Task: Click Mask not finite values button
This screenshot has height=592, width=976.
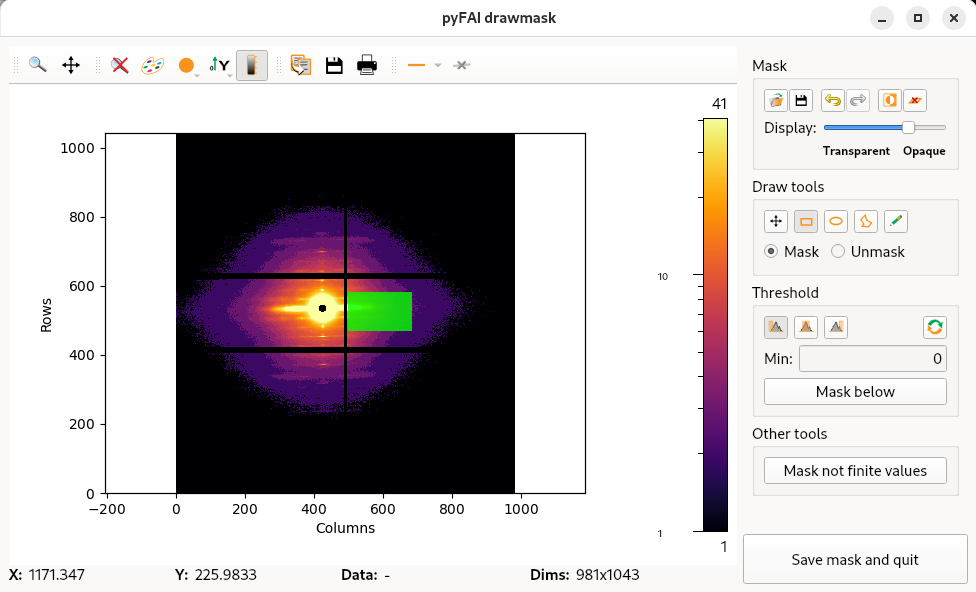Action: [855, 471]
